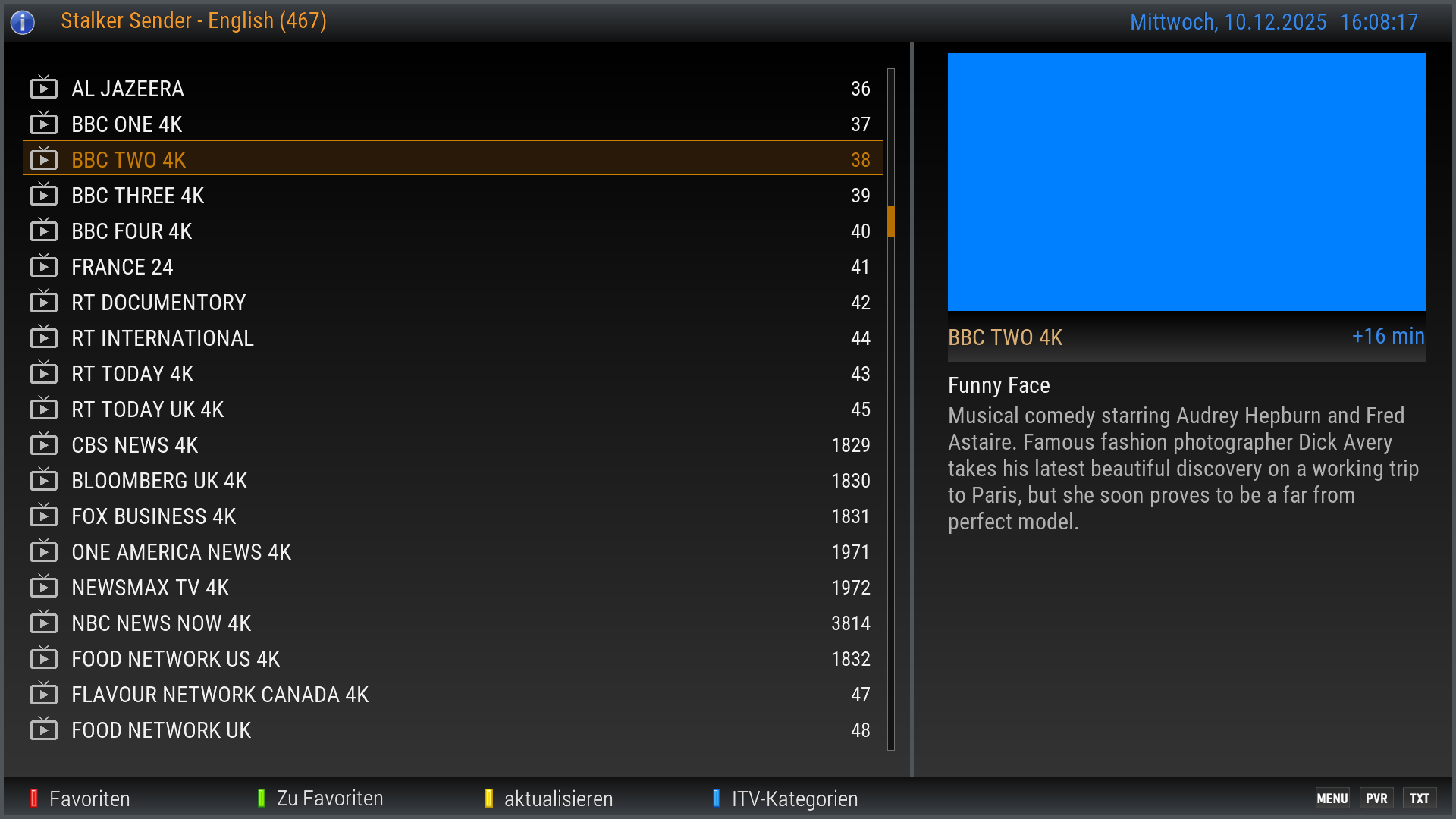Viewport: 1456px width, 819px height.
Task: Select RT INTERNATIONAL channel entry
Action: tap(162, 338)
